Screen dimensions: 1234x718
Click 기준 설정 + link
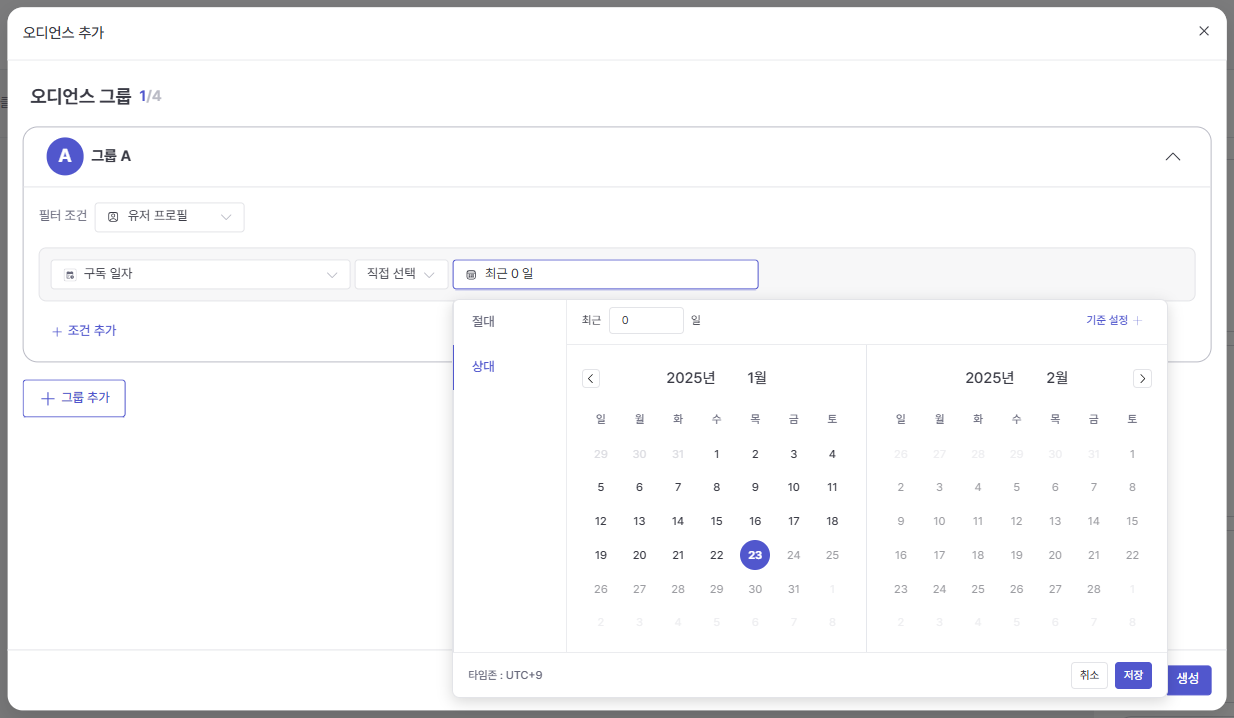[1113, 320]
